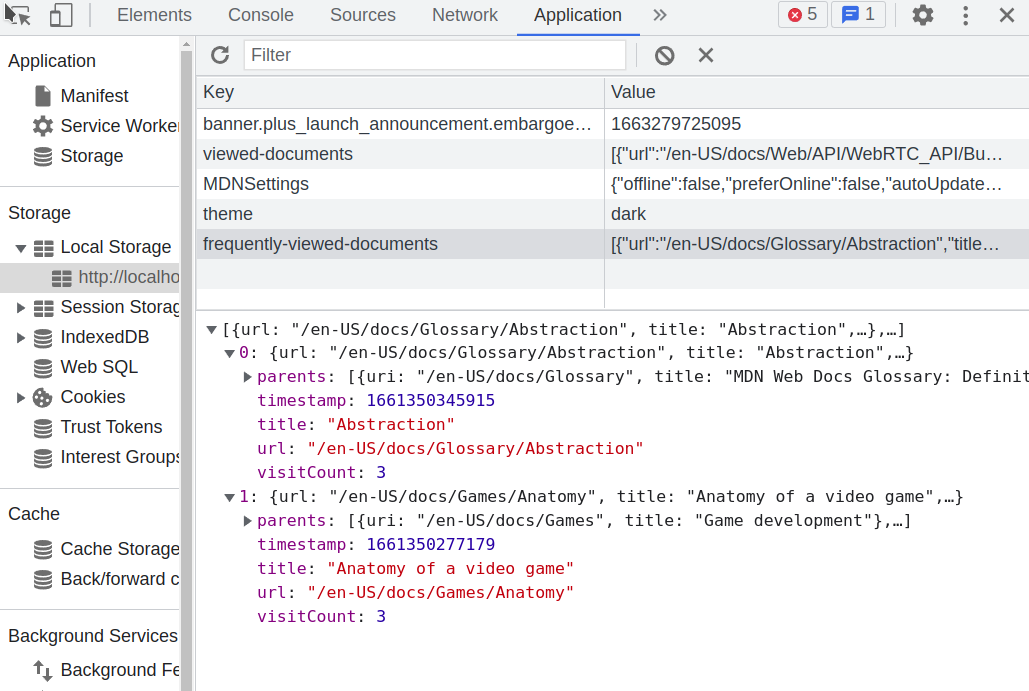
Task: Click the title "Abstraction" property
Action: coord(356,425)
